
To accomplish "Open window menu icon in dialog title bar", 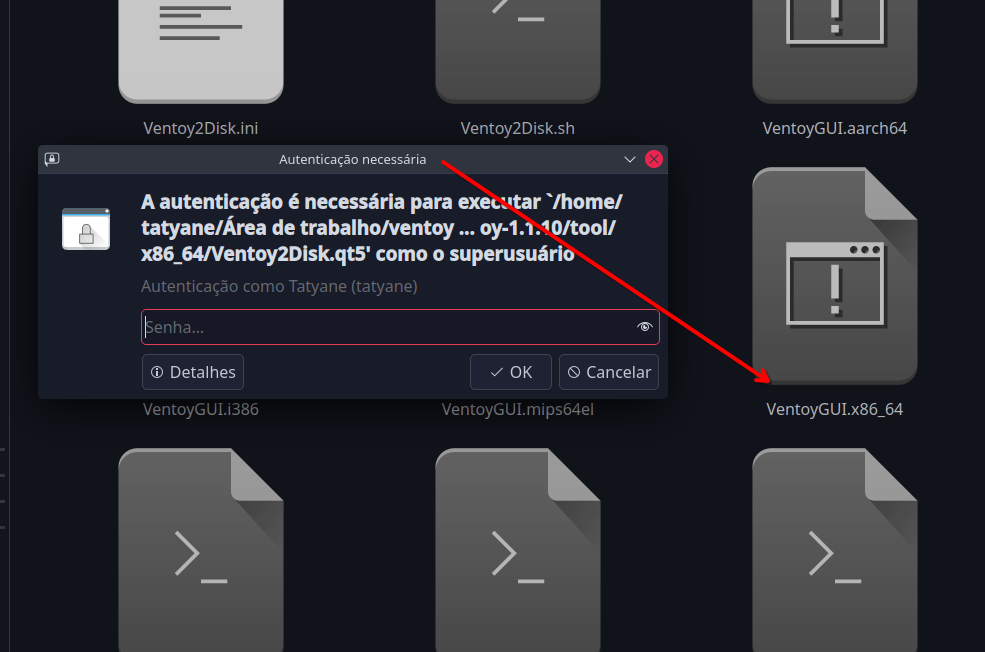I will click(52, 159).
